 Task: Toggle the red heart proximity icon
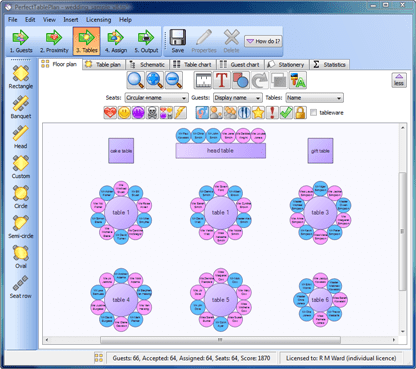point(110,113)
